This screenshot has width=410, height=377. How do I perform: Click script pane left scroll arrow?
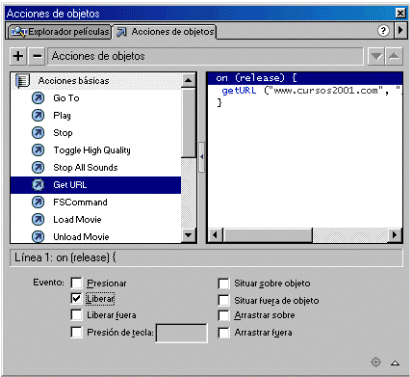coord(215,235)
